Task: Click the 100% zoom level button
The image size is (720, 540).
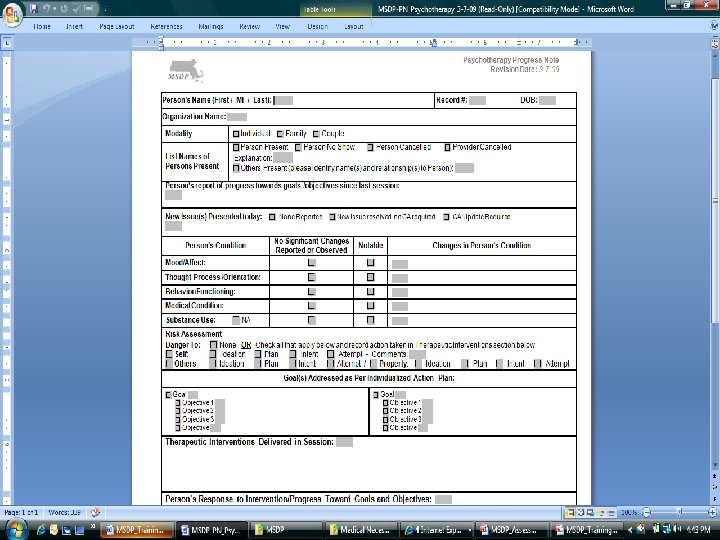Action: [x=629, y=512]
